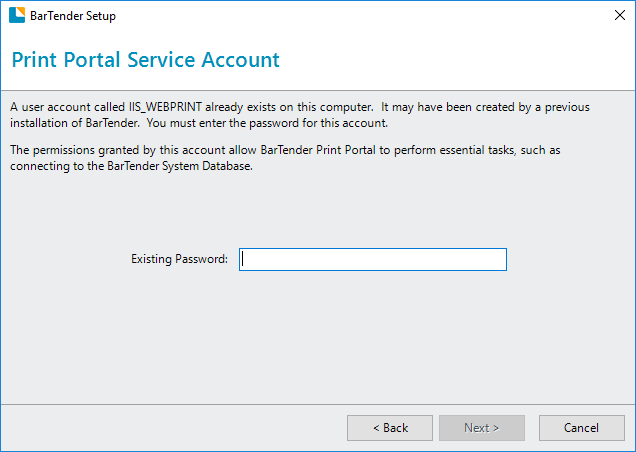Select the Cancel button at the bottom

582,428
